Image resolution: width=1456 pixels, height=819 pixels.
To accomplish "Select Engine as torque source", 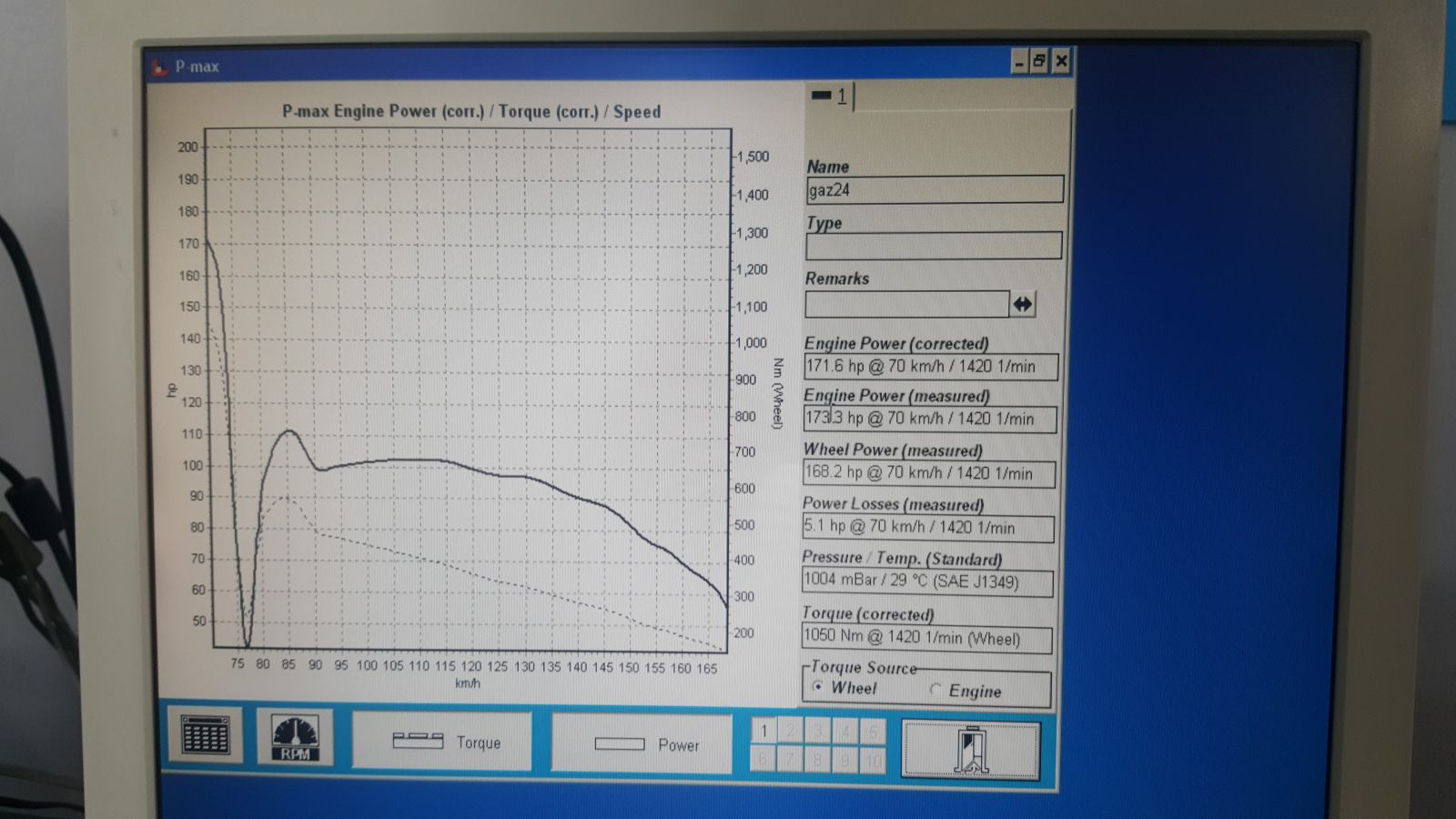I will click(935, 690).
